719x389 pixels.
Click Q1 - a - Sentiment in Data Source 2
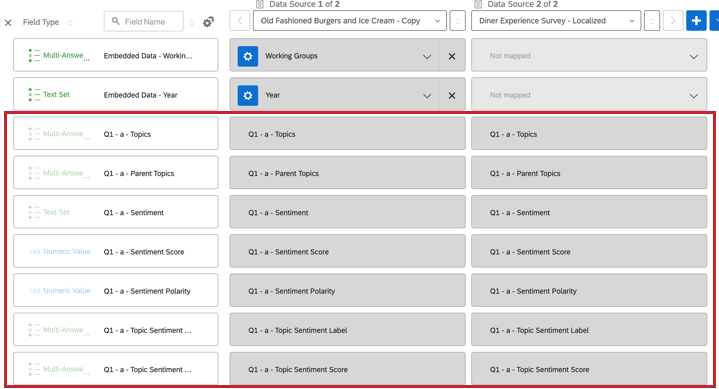[589, 212]
